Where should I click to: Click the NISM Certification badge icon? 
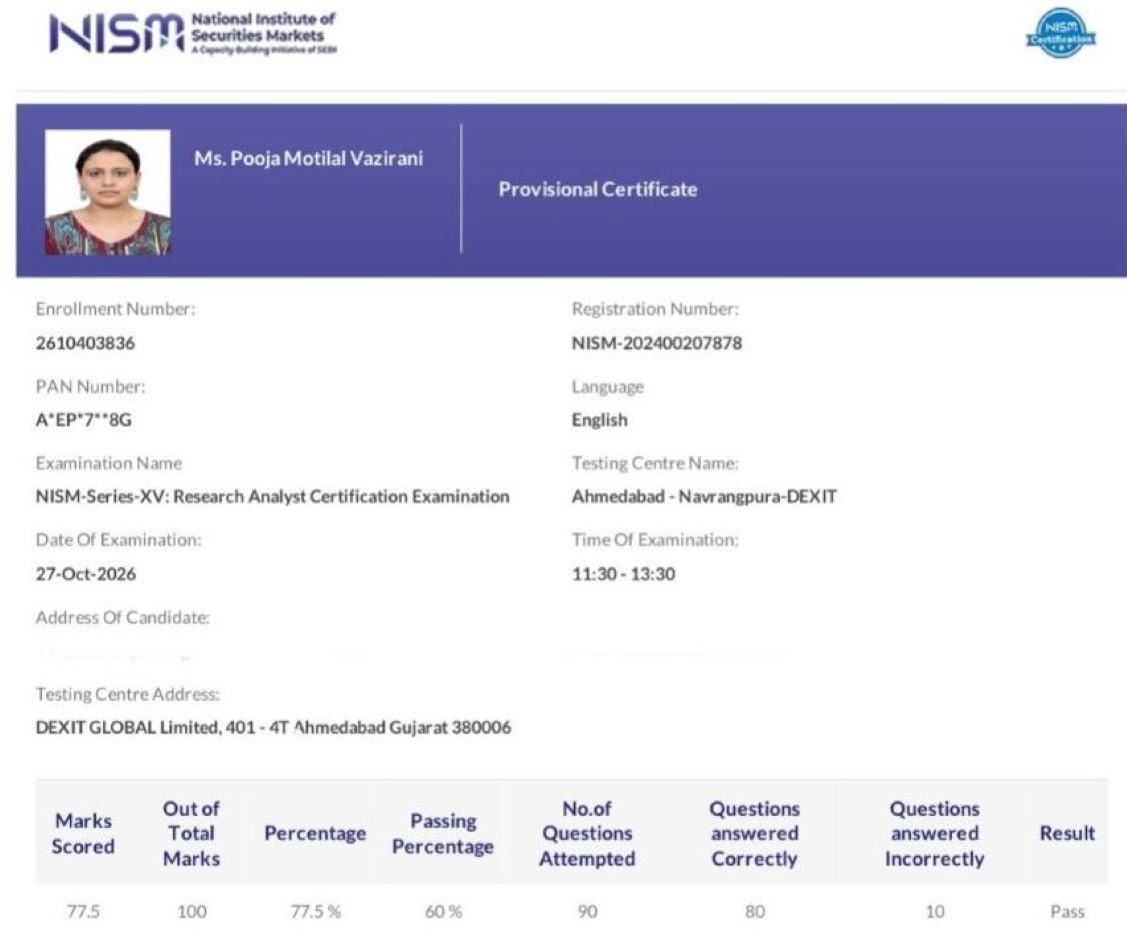tap(1061, 33)
